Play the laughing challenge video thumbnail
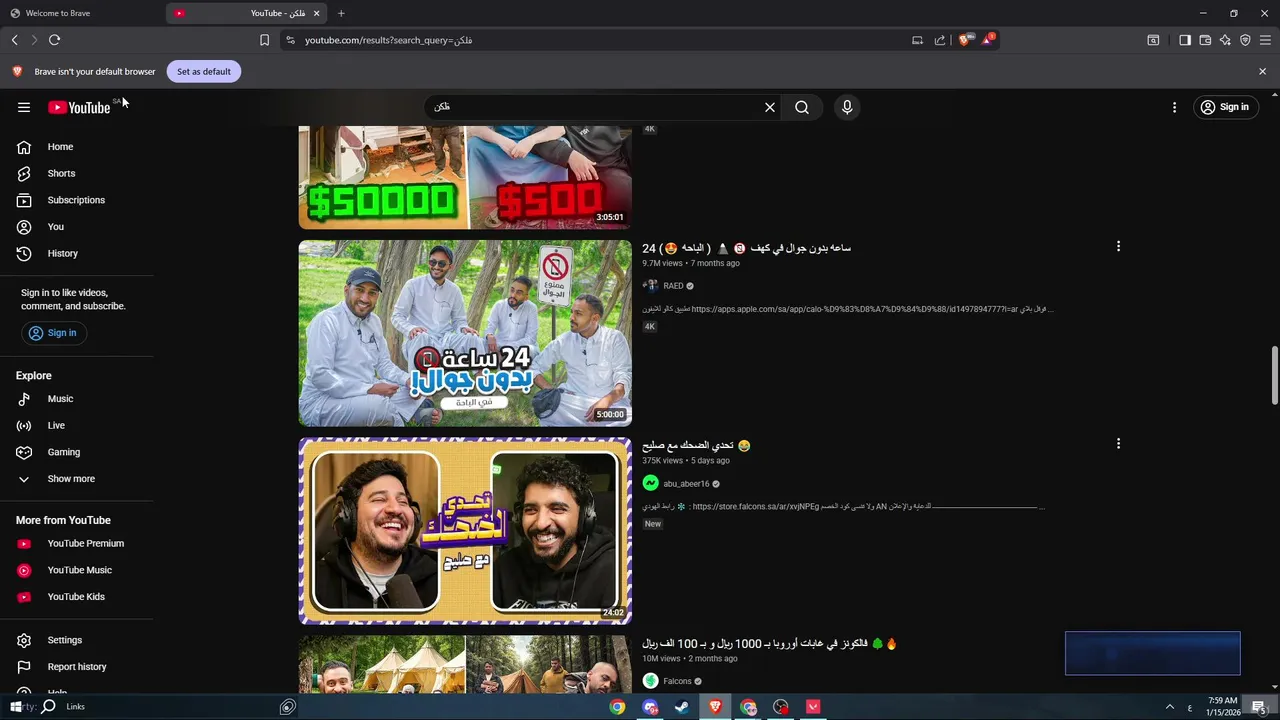The width and height of the screenshot is (1280, 720). pos(465,531)
